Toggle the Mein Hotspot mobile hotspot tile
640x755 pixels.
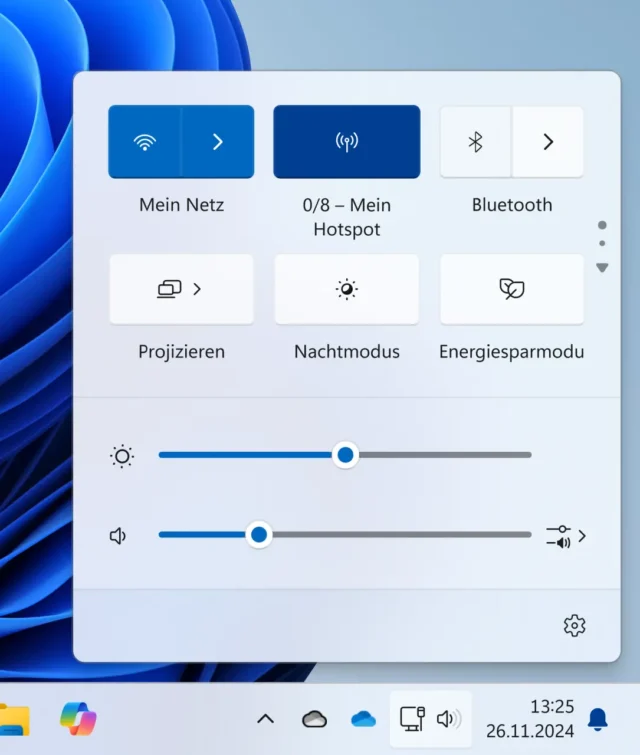pyautogui.click(x=346, y=142)
